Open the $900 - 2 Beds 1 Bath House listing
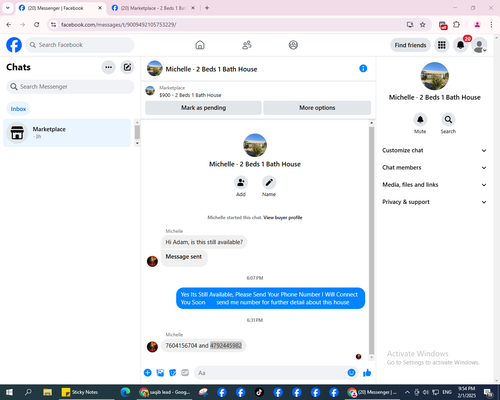Viewport: 500px width, 400px height. (190, 91)
